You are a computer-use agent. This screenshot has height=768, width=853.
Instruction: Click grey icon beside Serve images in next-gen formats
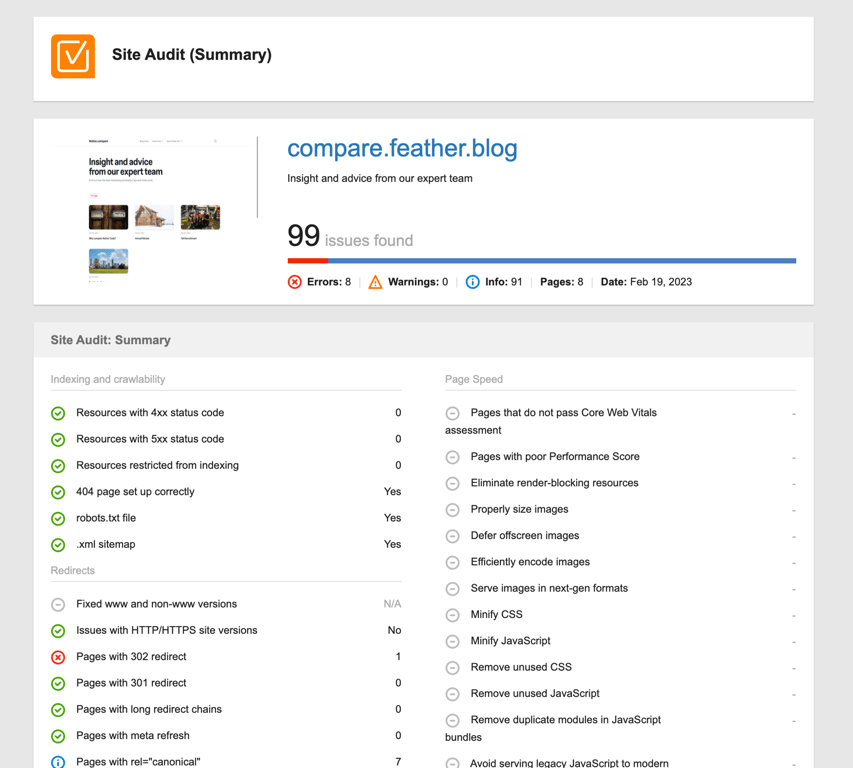tap(453, 589)
